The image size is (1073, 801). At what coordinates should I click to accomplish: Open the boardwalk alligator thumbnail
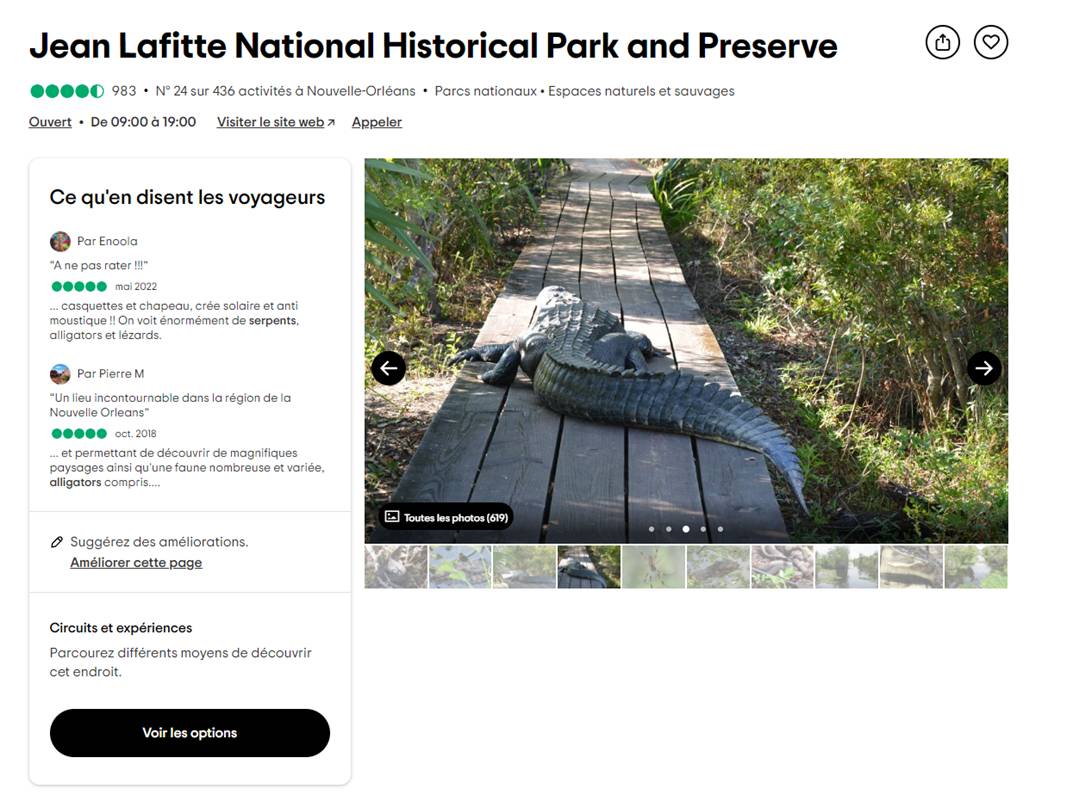point(589,567)
